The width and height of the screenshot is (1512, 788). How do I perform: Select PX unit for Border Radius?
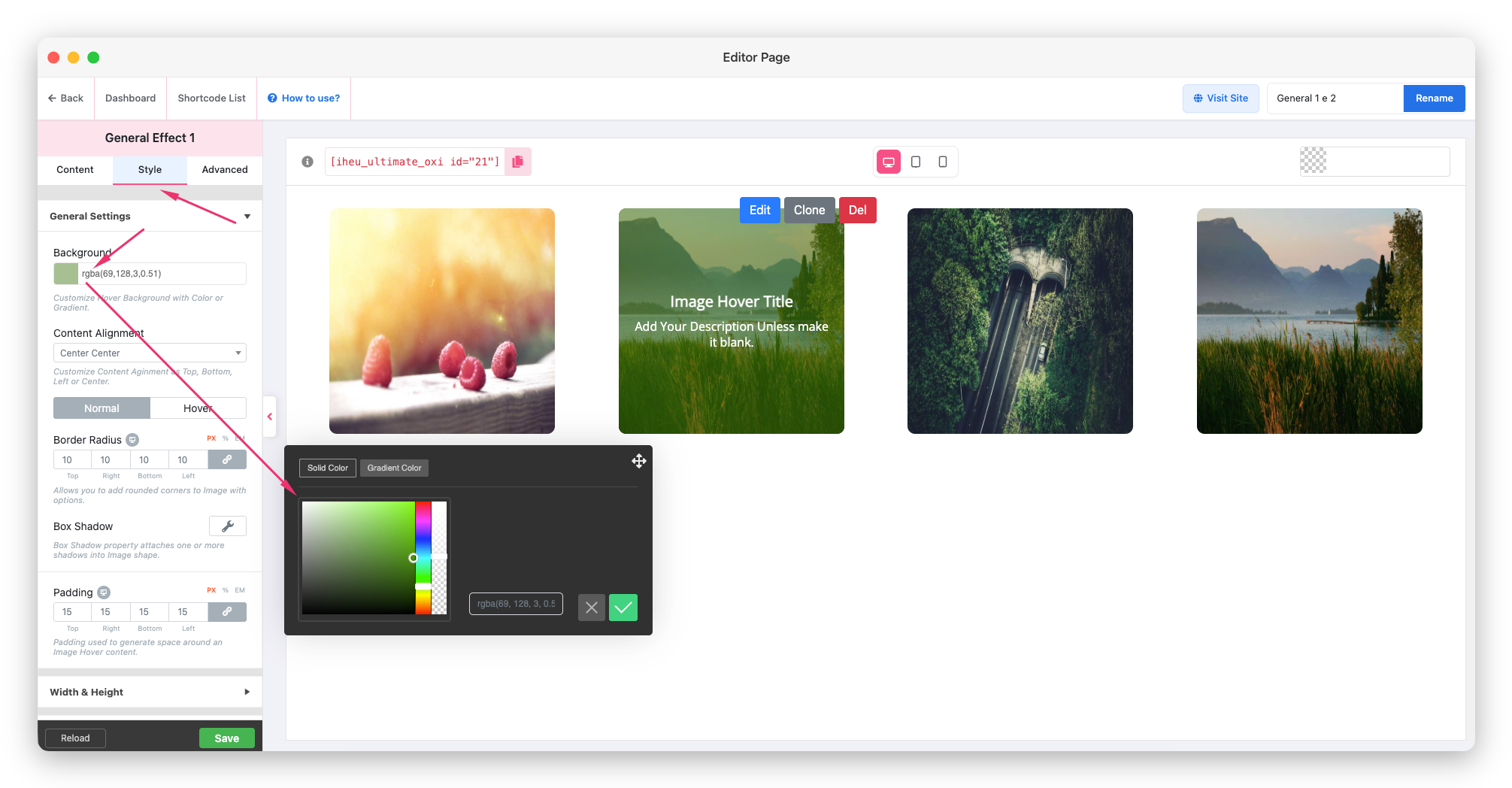(x=211, y=438)
